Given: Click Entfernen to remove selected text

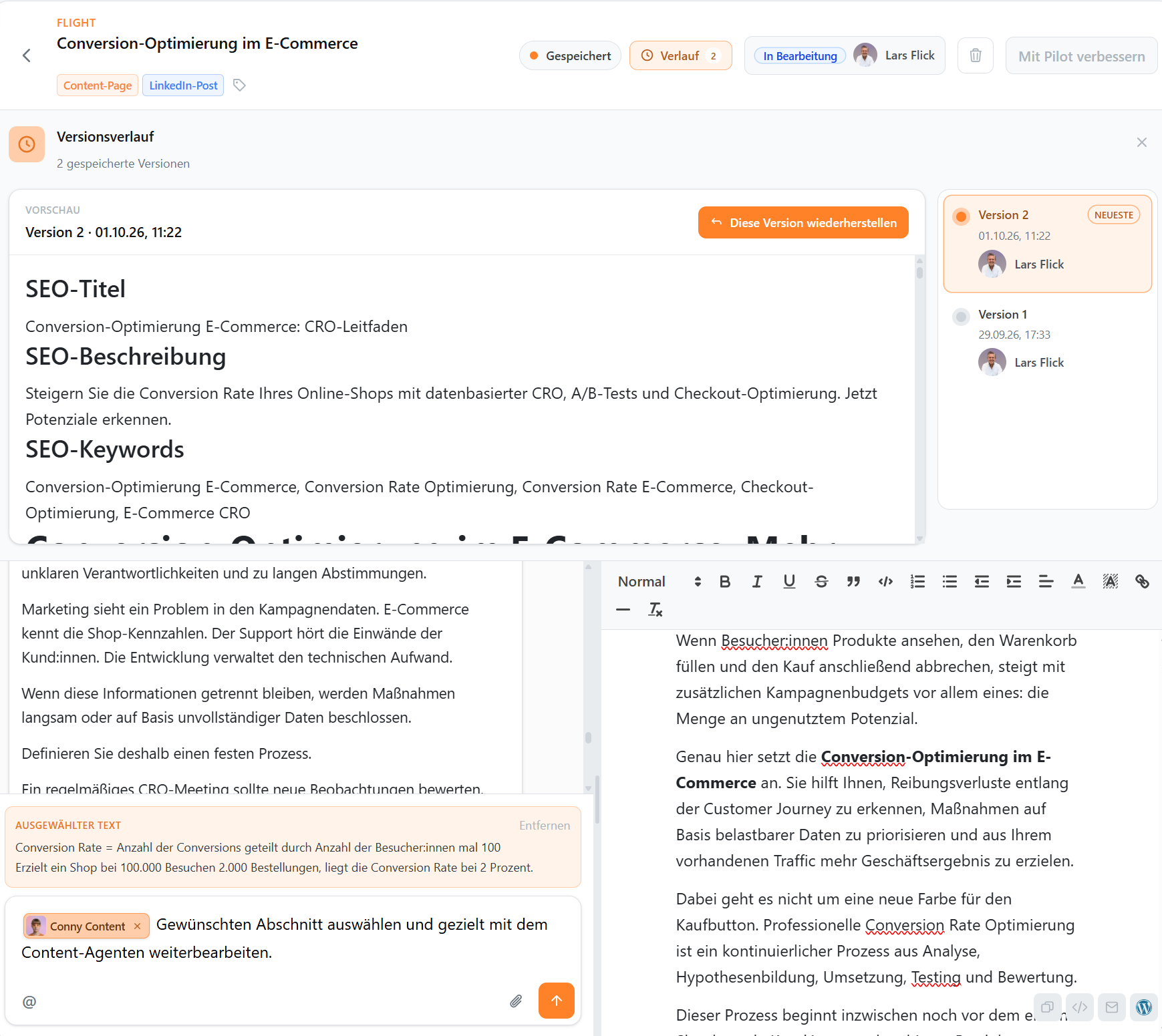Looking at the screenshot, I should (x=545, y=825).
